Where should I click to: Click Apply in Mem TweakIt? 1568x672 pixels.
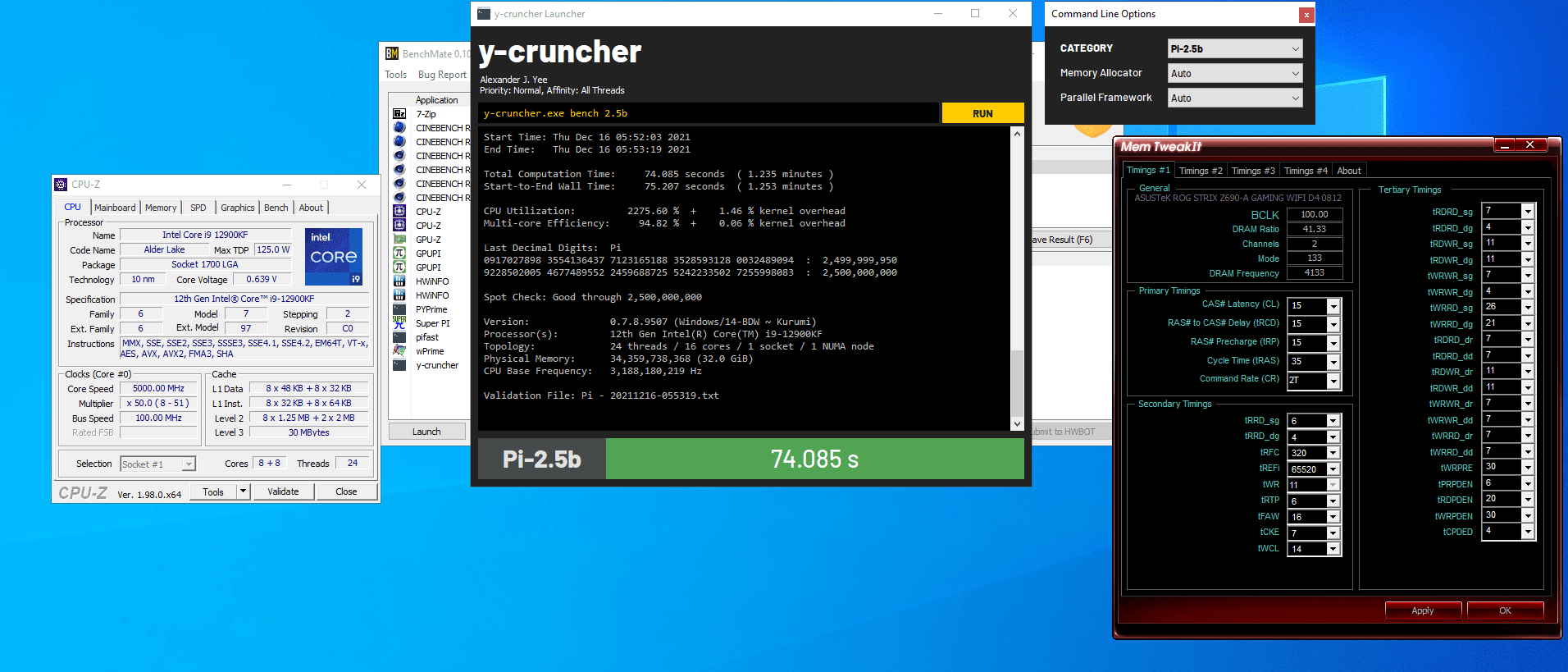(1423, 610)
